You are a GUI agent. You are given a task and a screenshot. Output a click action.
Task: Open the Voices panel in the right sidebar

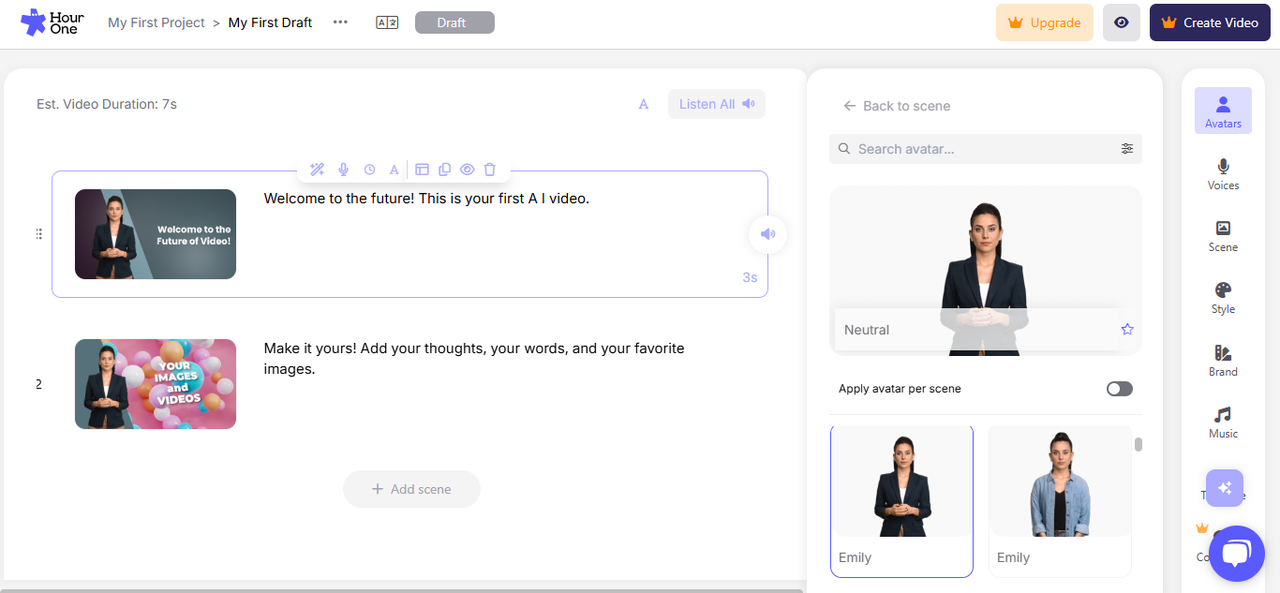point(1223,173)
